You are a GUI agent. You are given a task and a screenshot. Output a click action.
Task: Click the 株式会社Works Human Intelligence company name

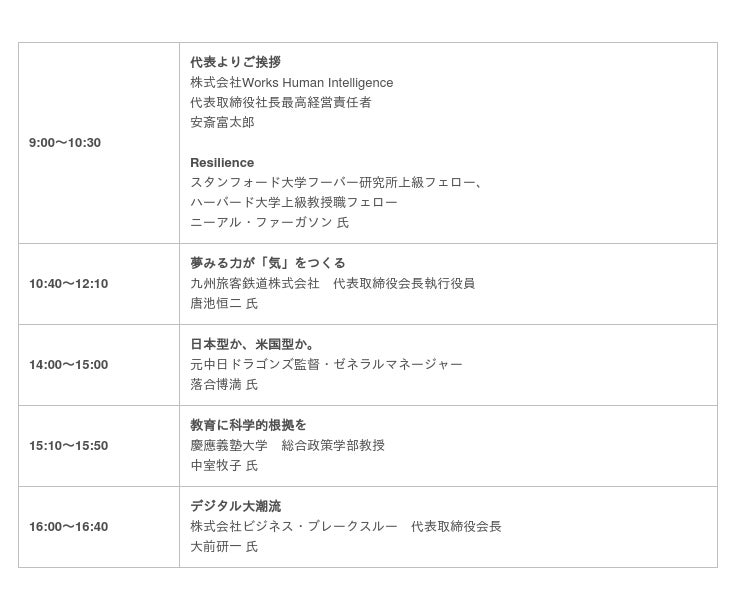(291, 82)
